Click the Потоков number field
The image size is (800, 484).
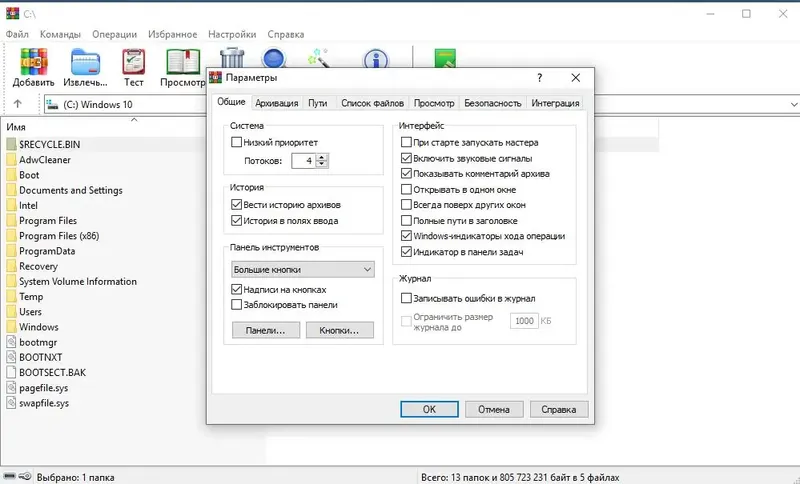coord(304,161)
